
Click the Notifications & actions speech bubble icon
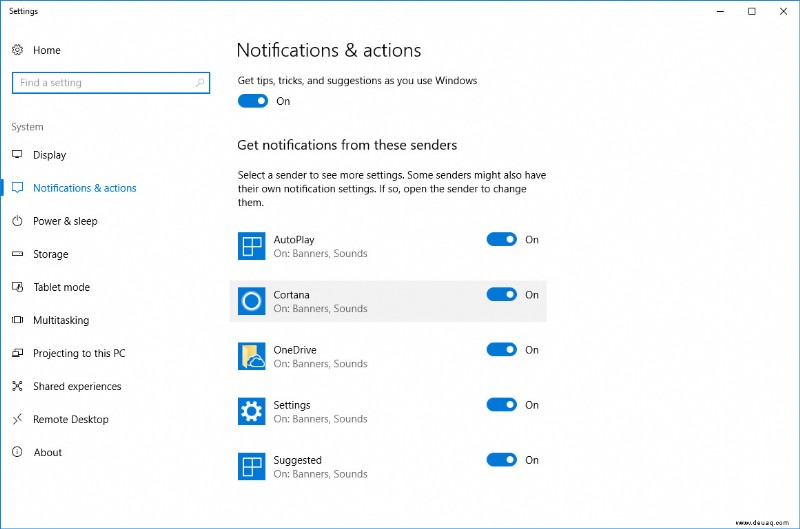point(17,188)
